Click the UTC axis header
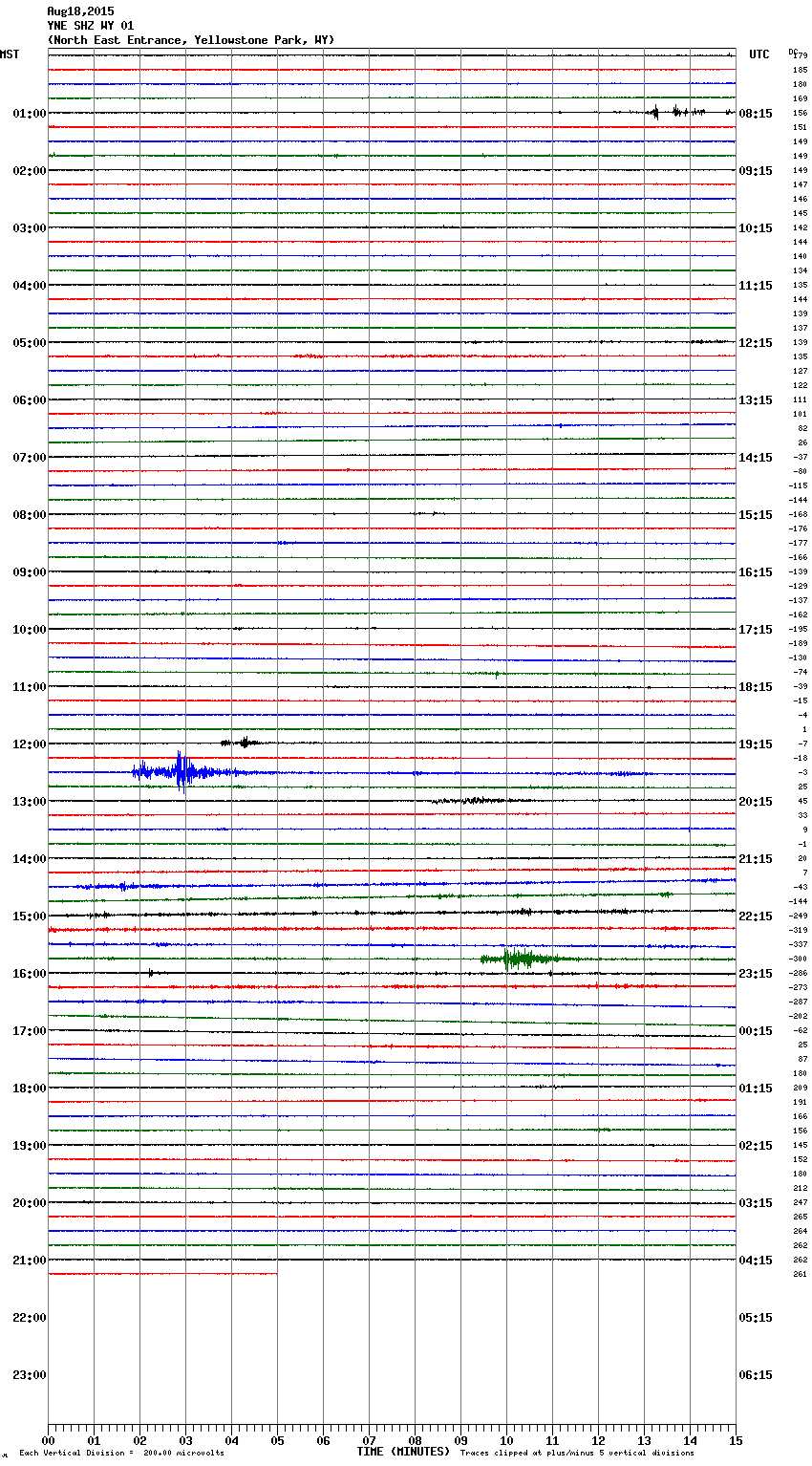Image resolution: width=812 pixels, height=1466 pixels. [x=759, y=54]
